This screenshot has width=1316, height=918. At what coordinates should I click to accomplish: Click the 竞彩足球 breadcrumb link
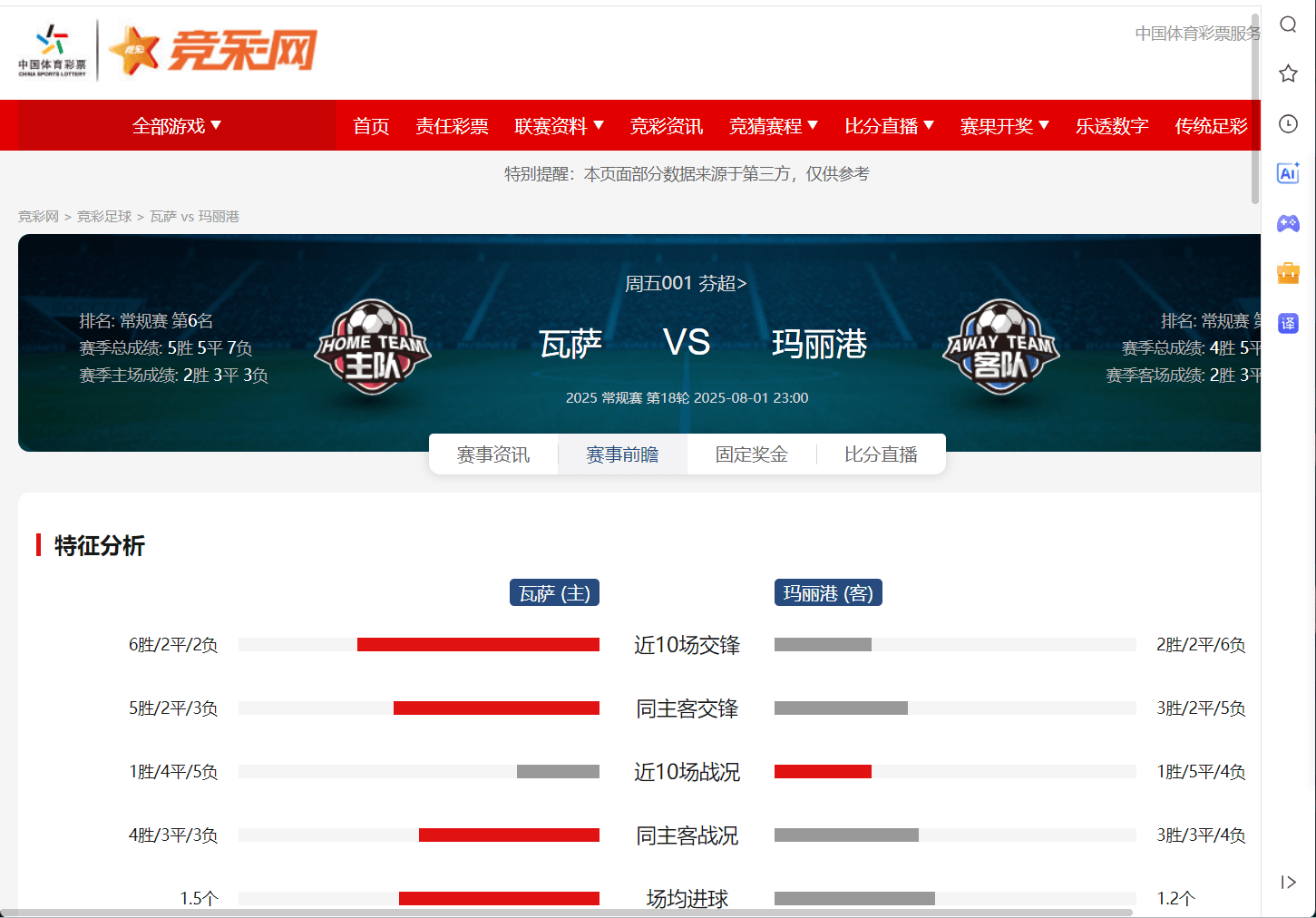click(104, 216)
